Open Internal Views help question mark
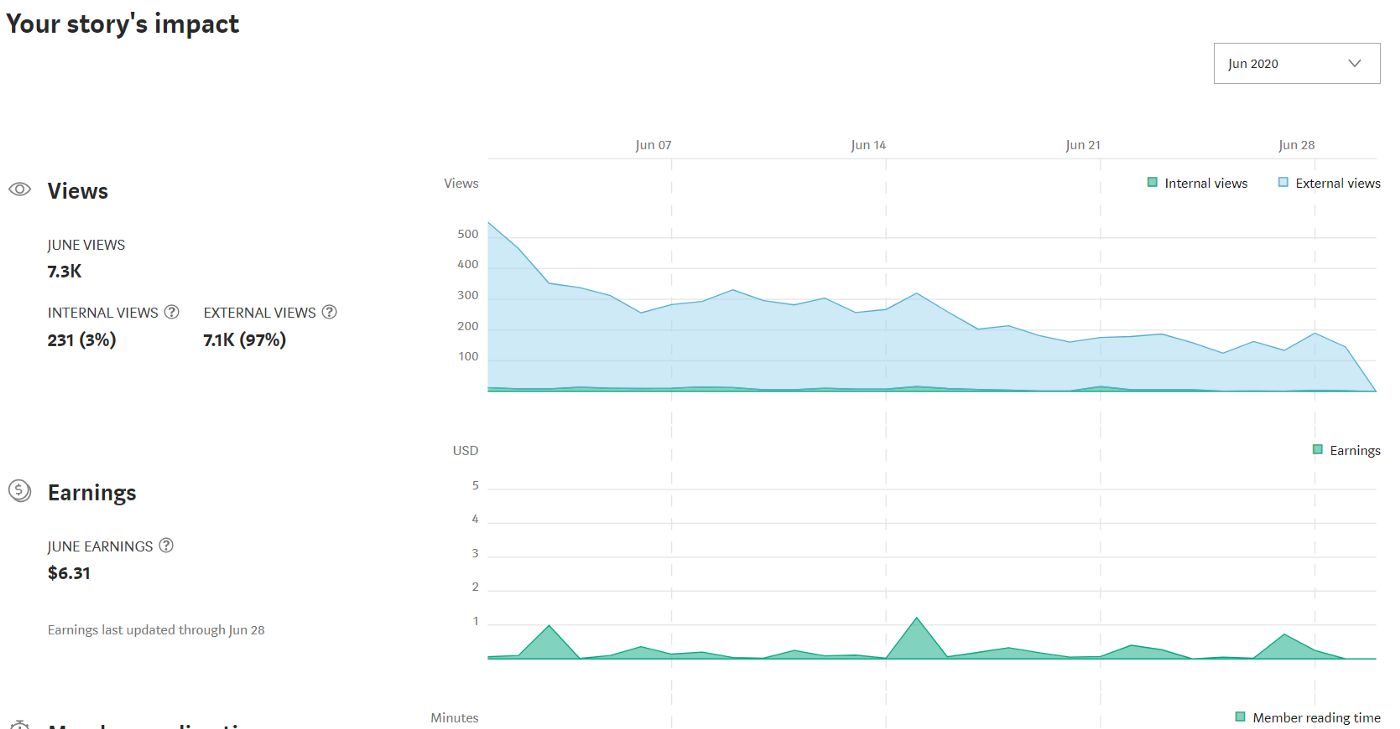This screenshot has height=729, width=1400. (x=172, y=312)
